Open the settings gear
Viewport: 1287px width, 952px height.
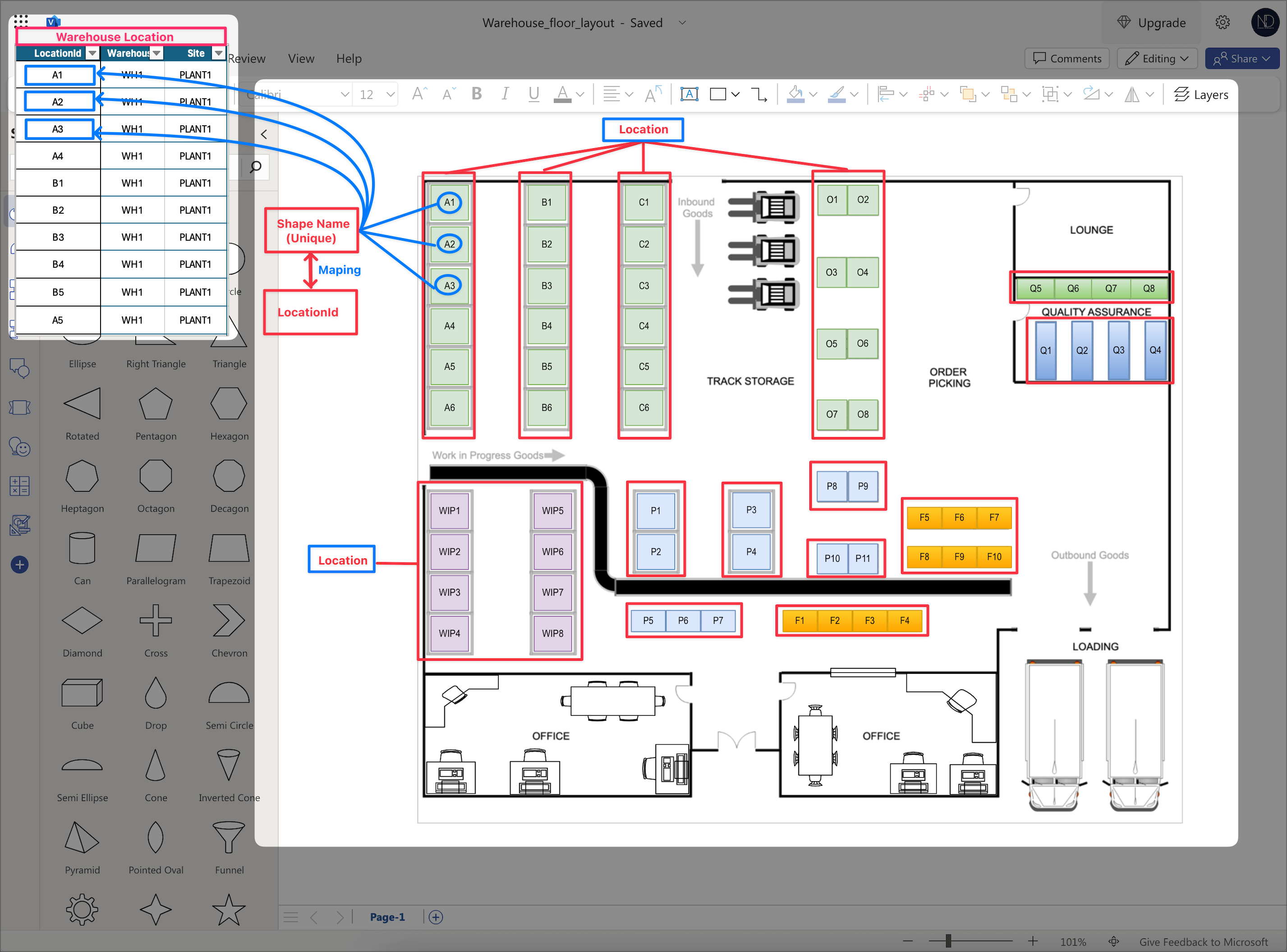click(1223, 23)
